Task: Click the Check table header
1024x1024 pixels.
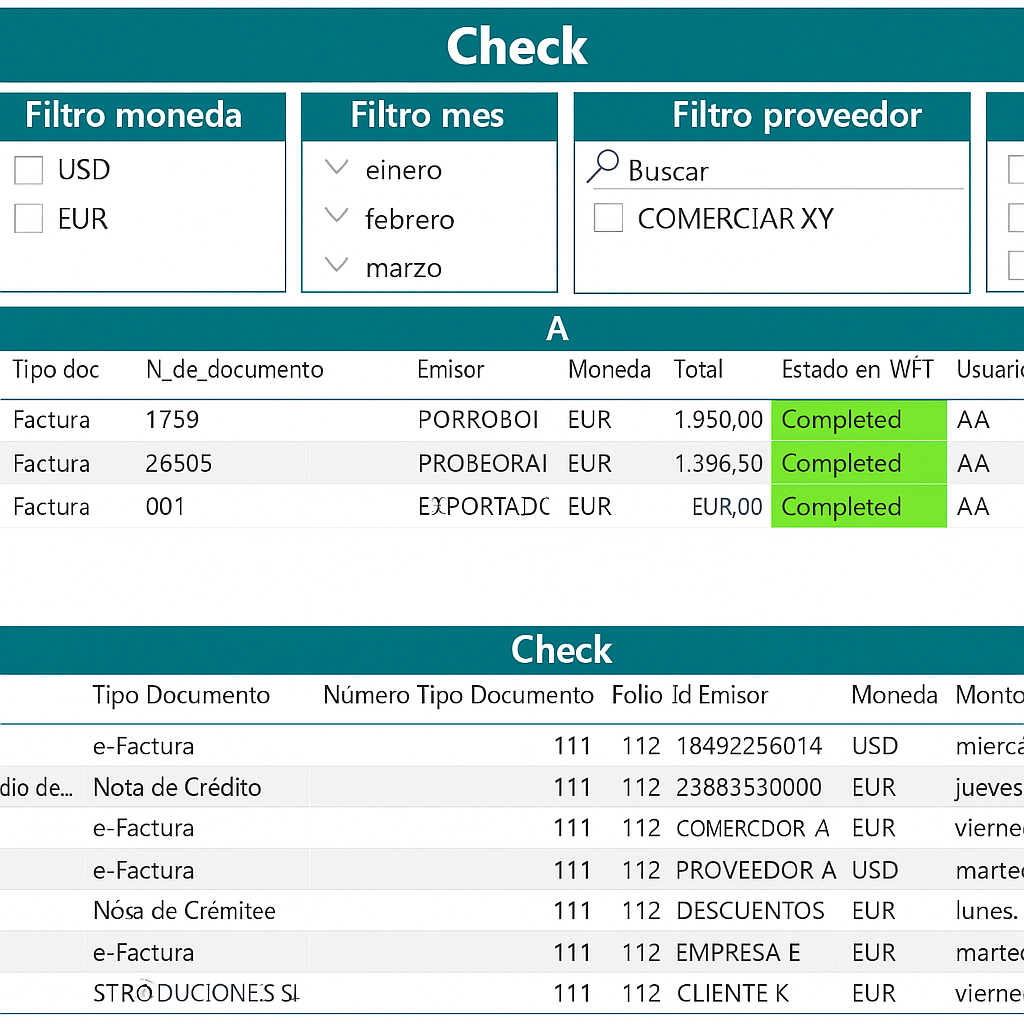Action: (561, 650)
